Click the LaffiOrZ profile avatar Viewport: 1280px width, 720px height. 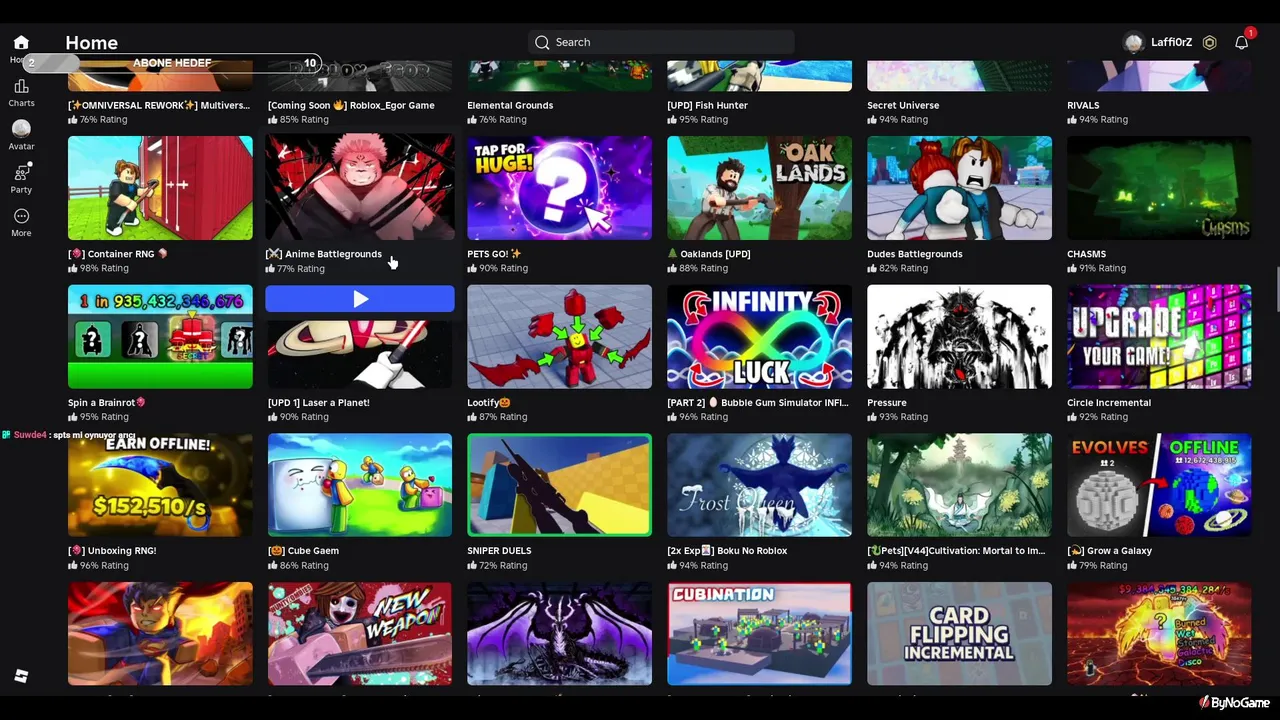point(1133,43)
